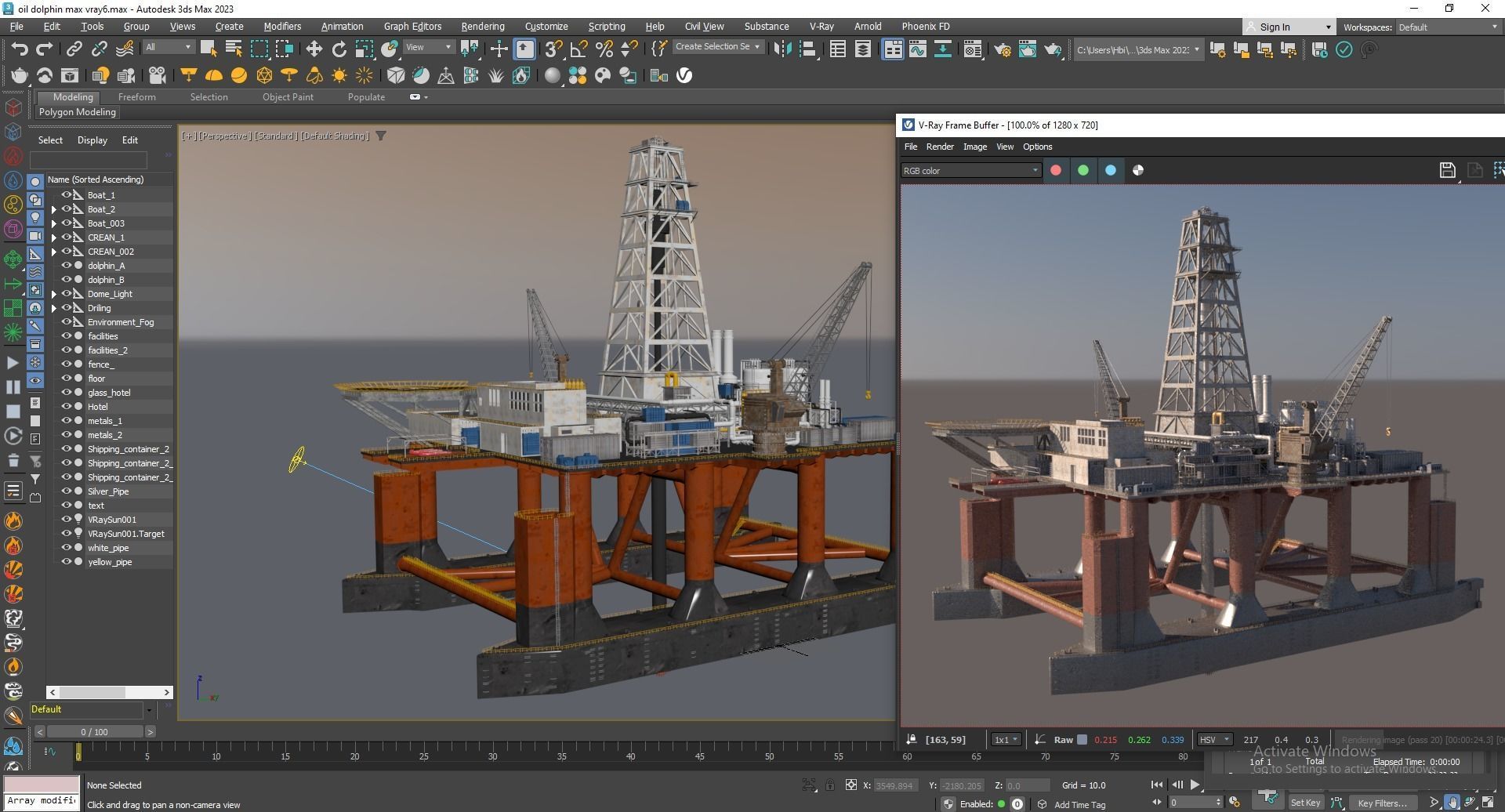Save image in V-Ray Frame Buffer
The width and height of the screenshot is (1505, 812).
(x=1447, y=170)
